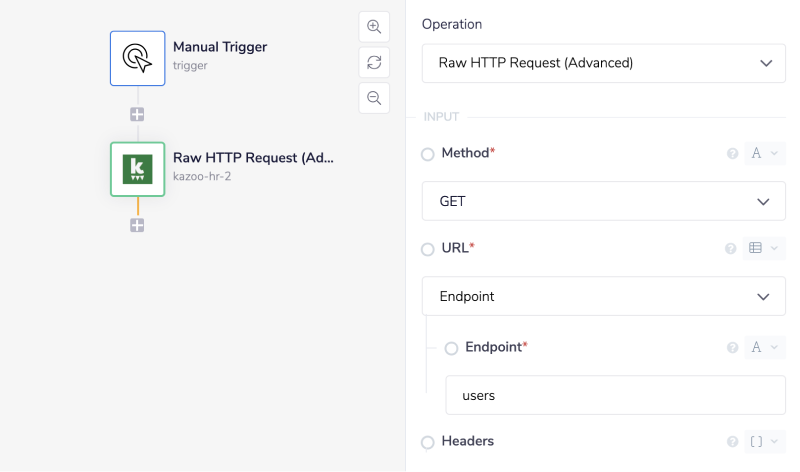Select the Manual Trigger node icon
The image size is (800, 472).
[x=137, y=58]
